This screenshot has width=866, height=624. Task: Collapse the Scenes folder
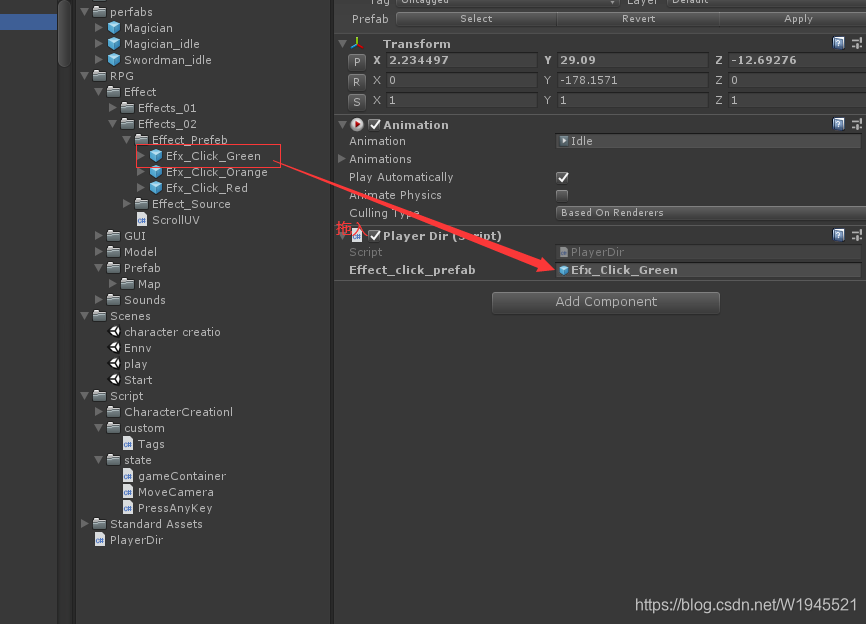pos(85,316)
